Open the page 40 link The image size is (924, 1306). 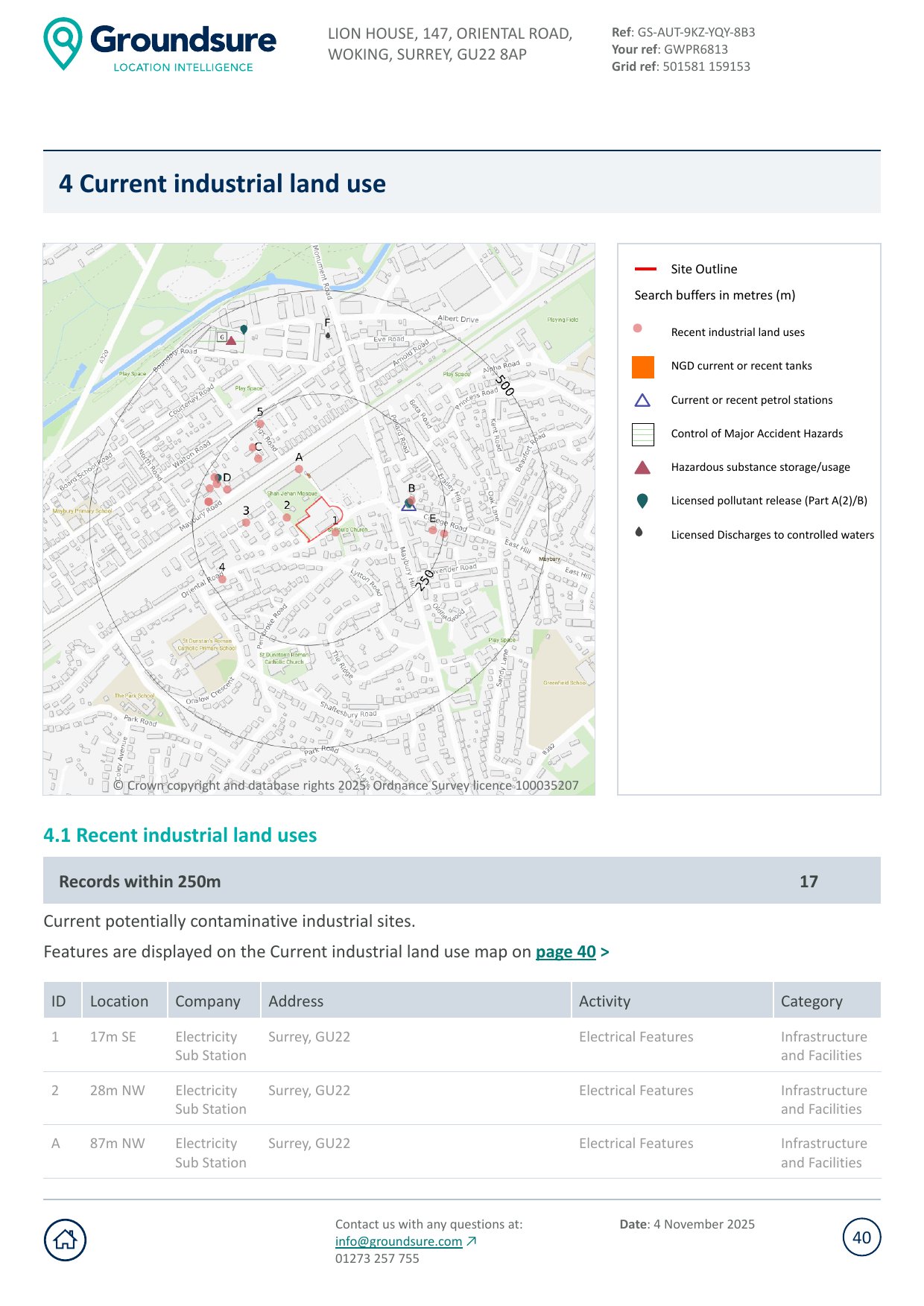point(565,952)
